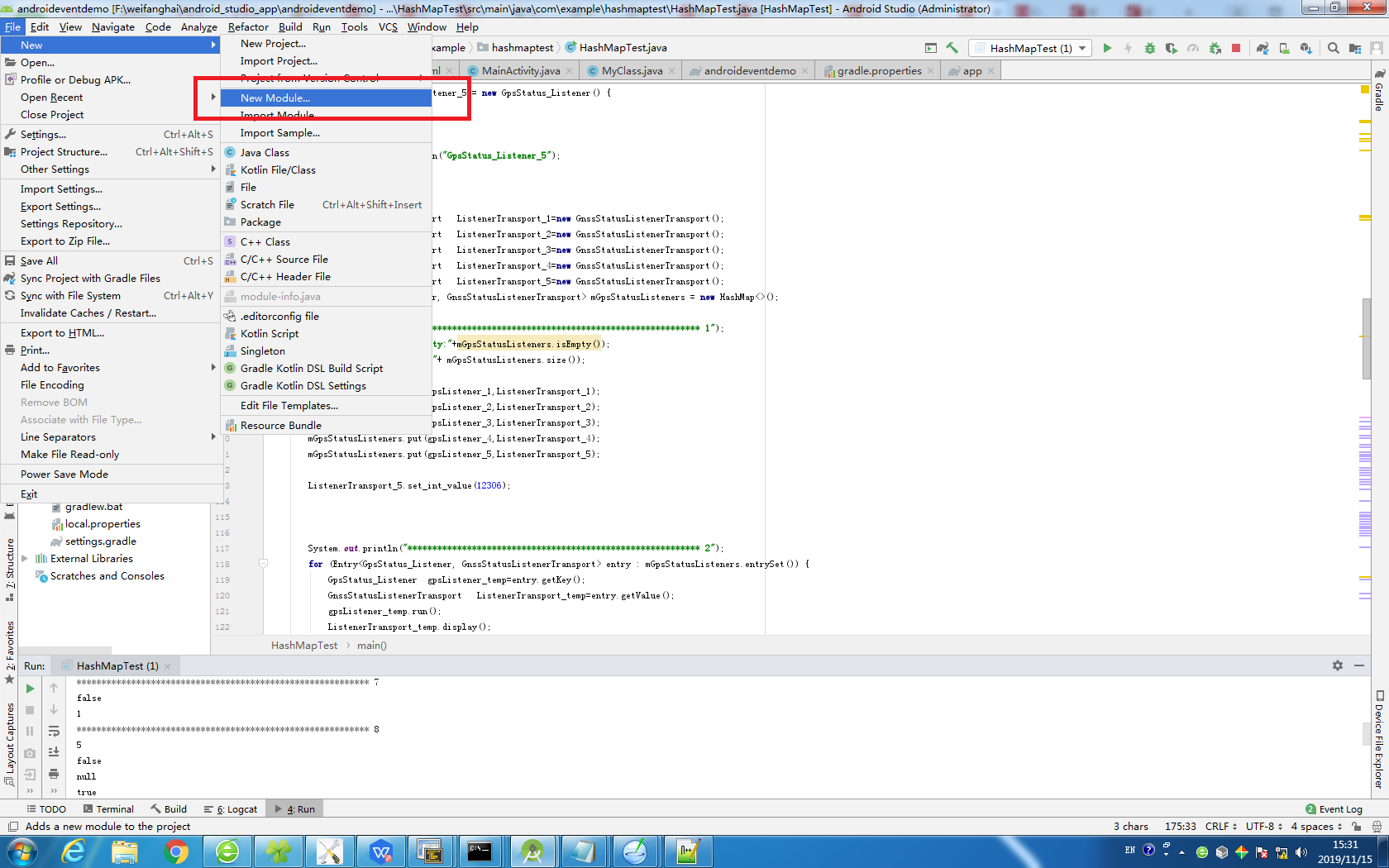Open the Debug bug icon in the toolbar
Screen dimensions: 1389x868
1150,47
